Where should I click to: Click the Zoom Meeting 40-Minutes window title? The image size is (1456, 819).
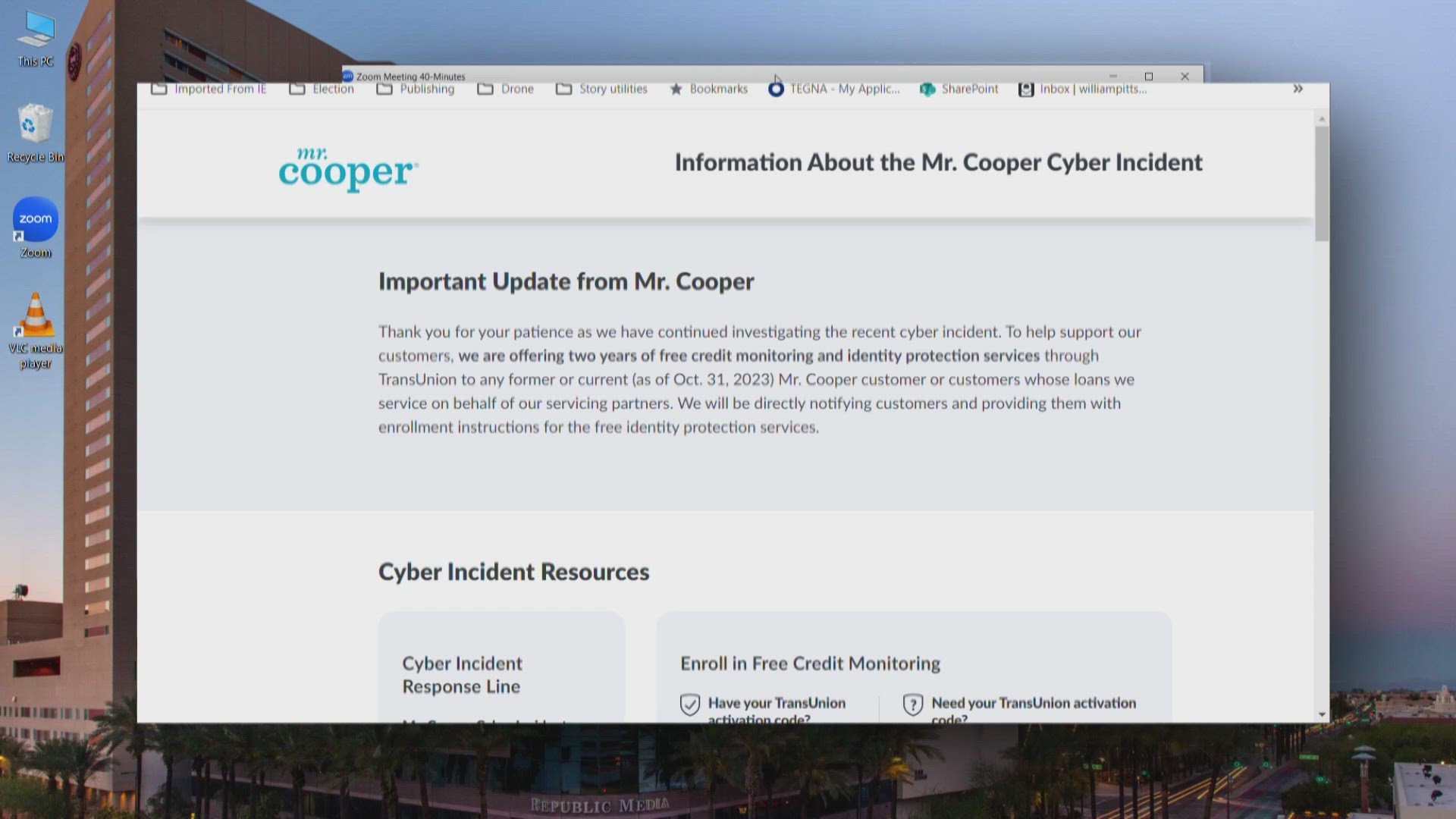click(x=410, y=77)
